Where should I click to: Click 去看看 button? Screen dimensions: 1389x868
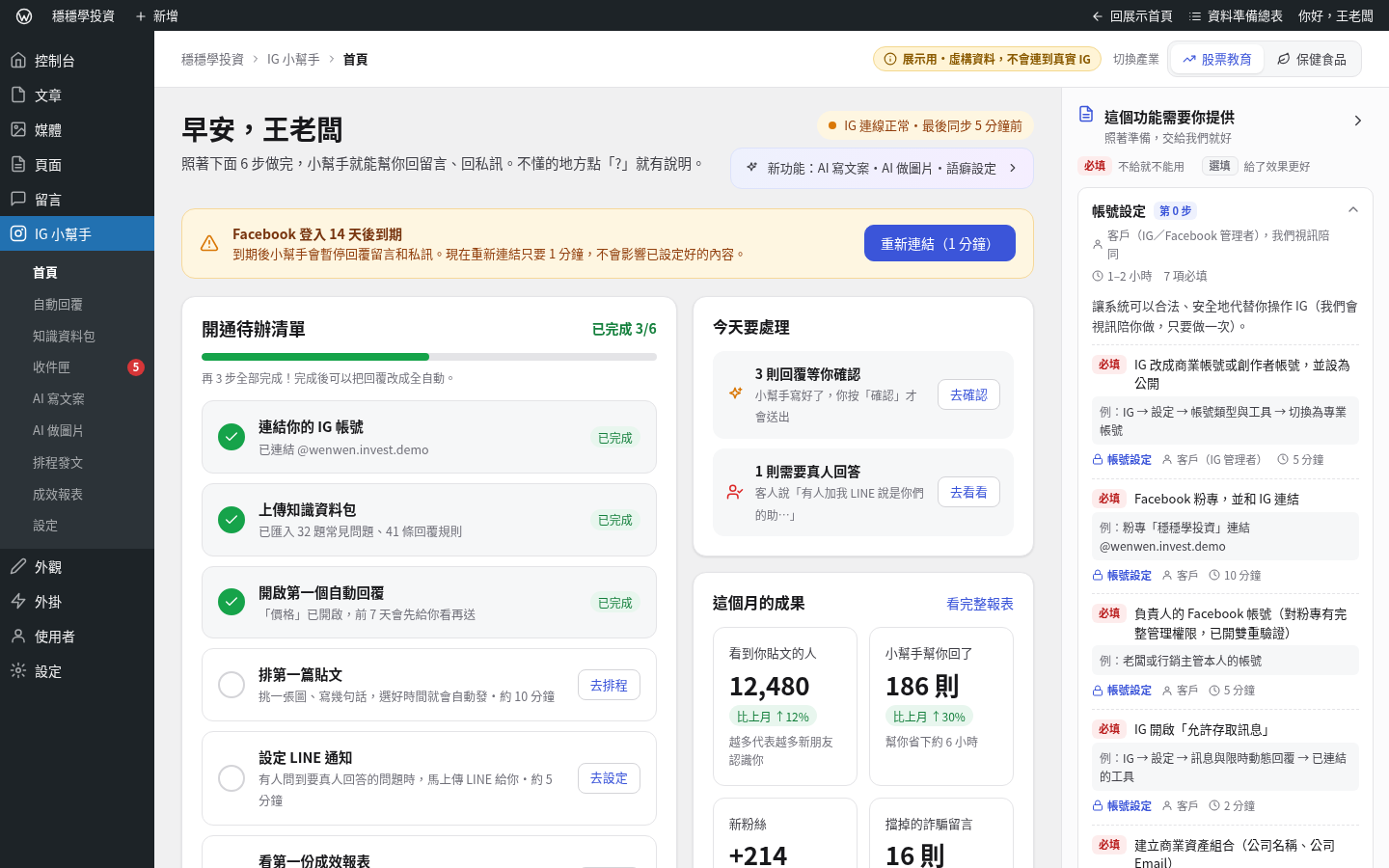(968, 492)
